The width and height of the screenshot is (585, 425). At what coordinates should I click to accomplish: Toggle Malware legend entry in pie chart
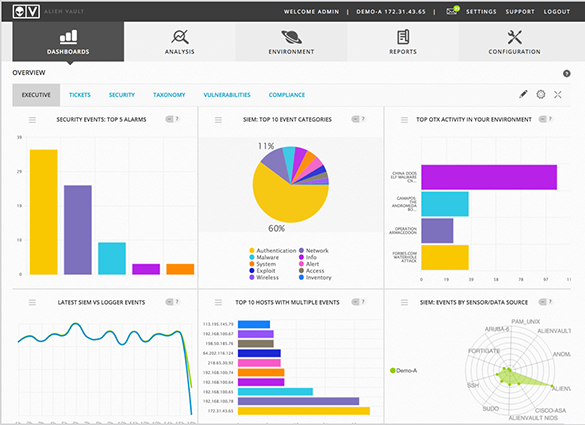pos(264,257)
